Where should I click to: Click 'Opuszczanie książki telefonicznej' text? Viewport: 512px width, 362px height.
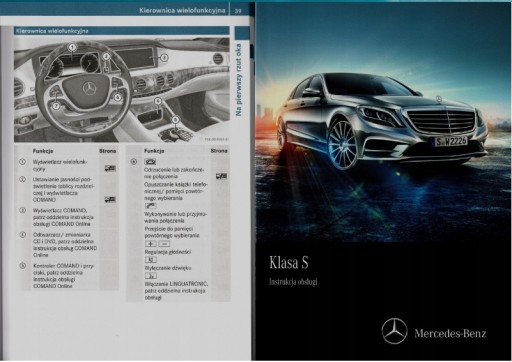(176, 191)
